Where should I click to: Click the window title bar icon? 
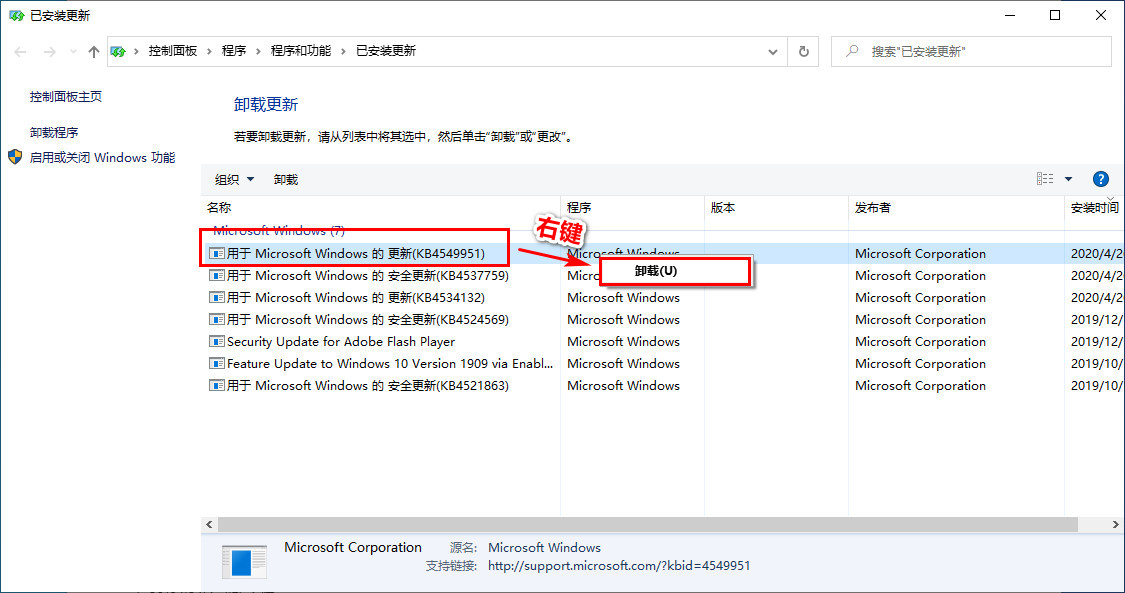coord(16,15)
